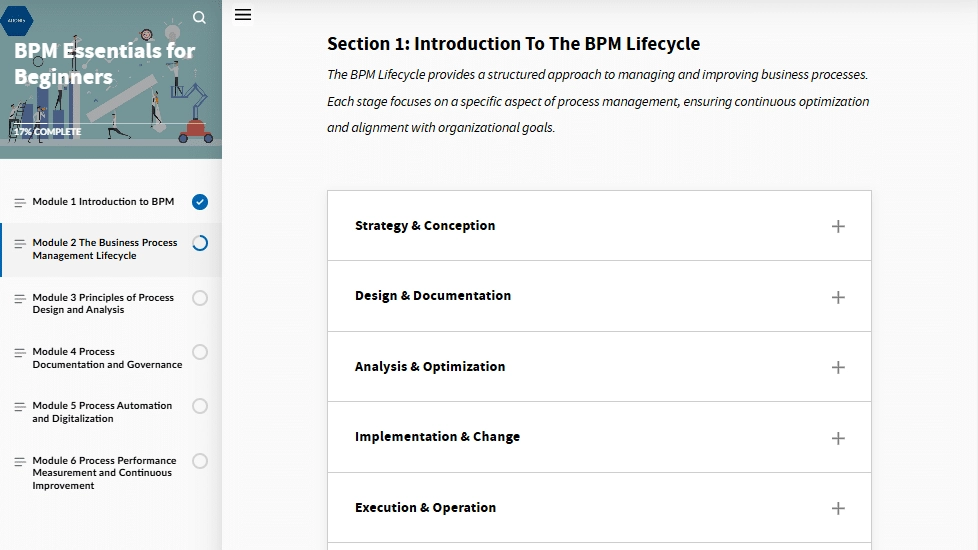Image resolution: width=978 pixels, height=550 pixels.
Task: Open Module 6 Process Performance Measurement
Action: click(104, 473)
